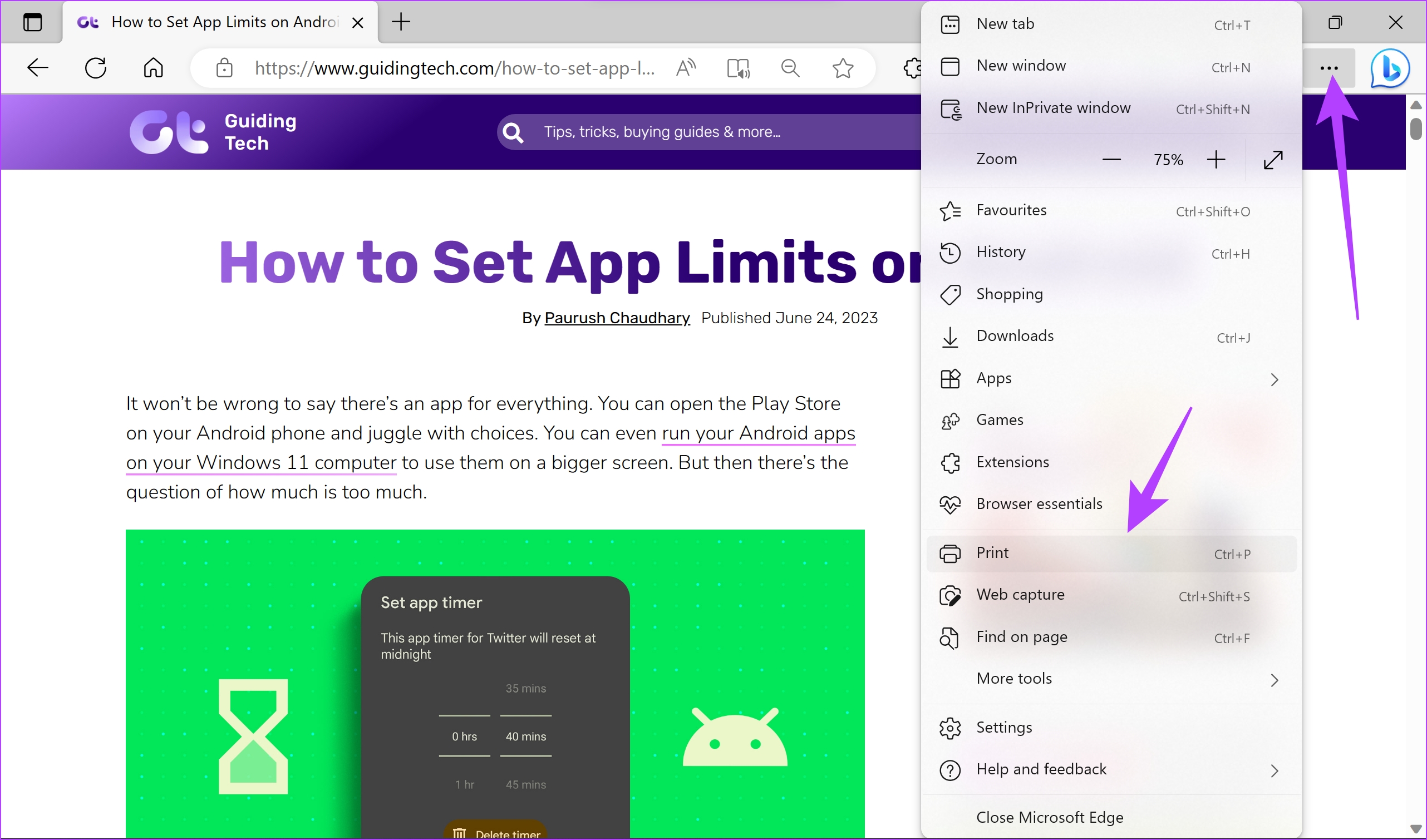Choose Print from the menu
Viewport: 1427px width, 840px height.
(x=1111, y=554)
